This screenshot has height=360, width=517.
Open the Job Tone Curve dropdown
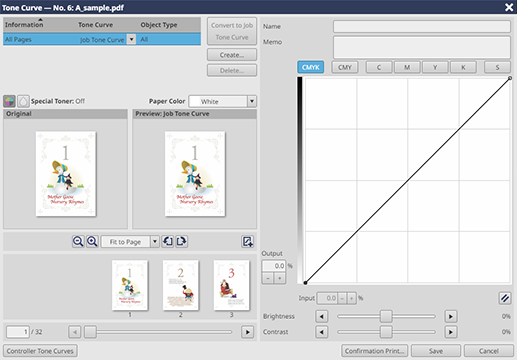pos(132,39)
